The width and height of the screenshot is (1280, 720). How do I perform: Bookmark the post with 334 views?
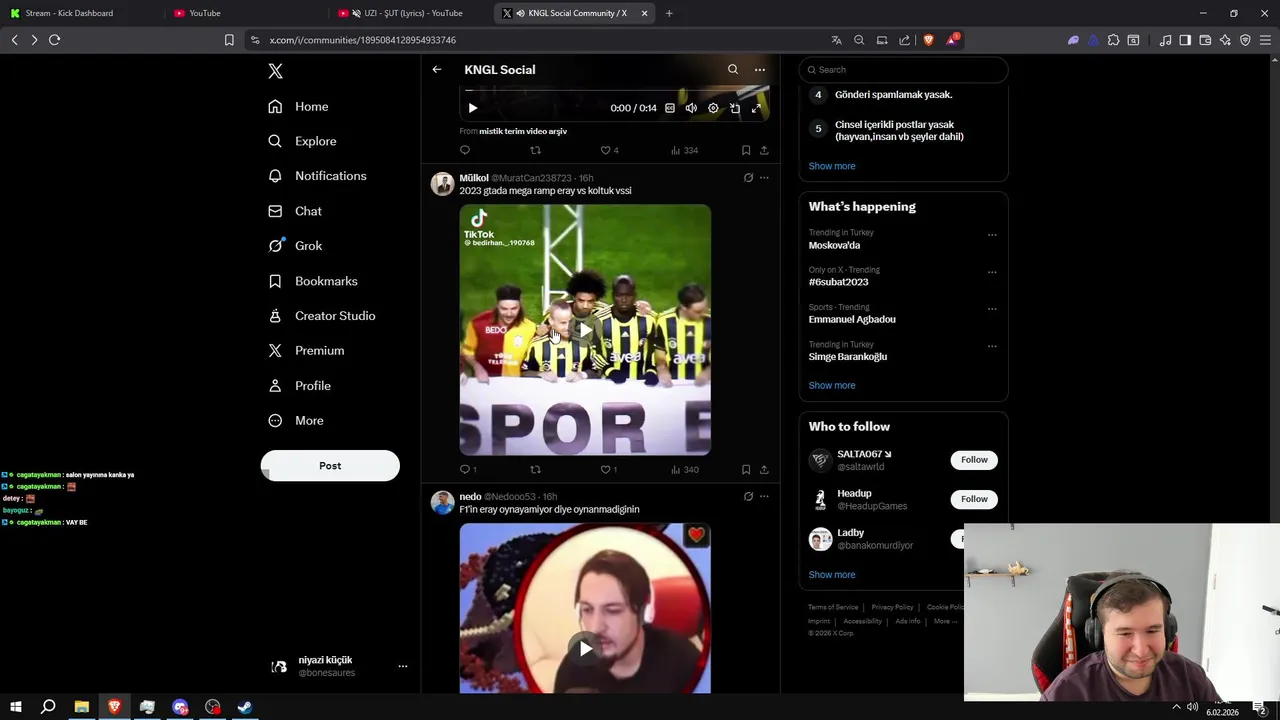[746, 150]
